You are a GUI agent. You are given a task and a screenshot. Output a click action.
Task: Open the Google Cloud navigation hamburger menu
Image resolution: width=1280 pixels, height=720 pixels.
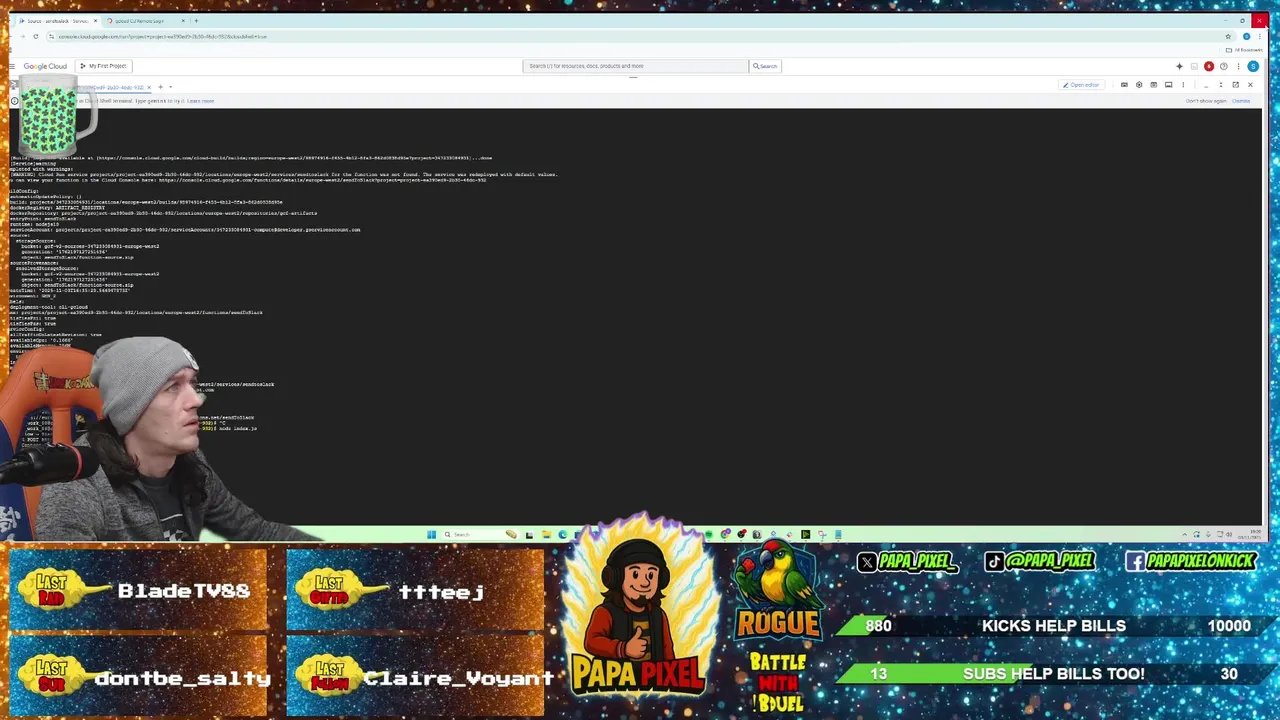pos(12,66)
